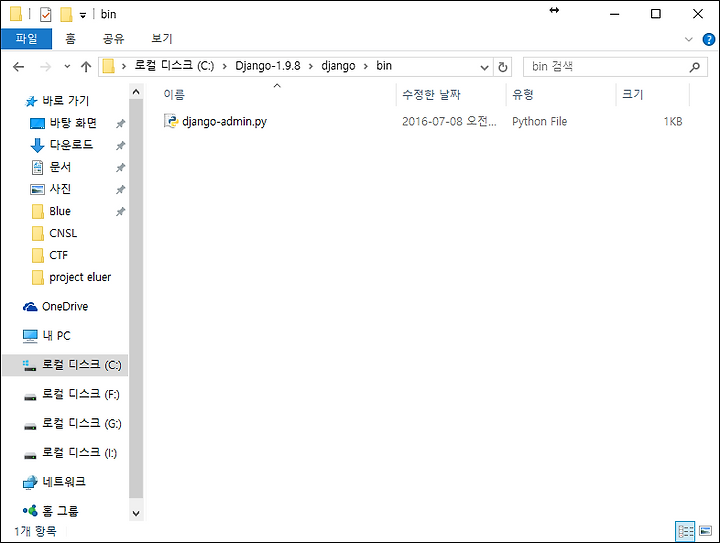Open the recent locations dropdown
Image resolution: width=720 pixels, height=543 pixels.
pyautogui.click(x=67, y=67)
